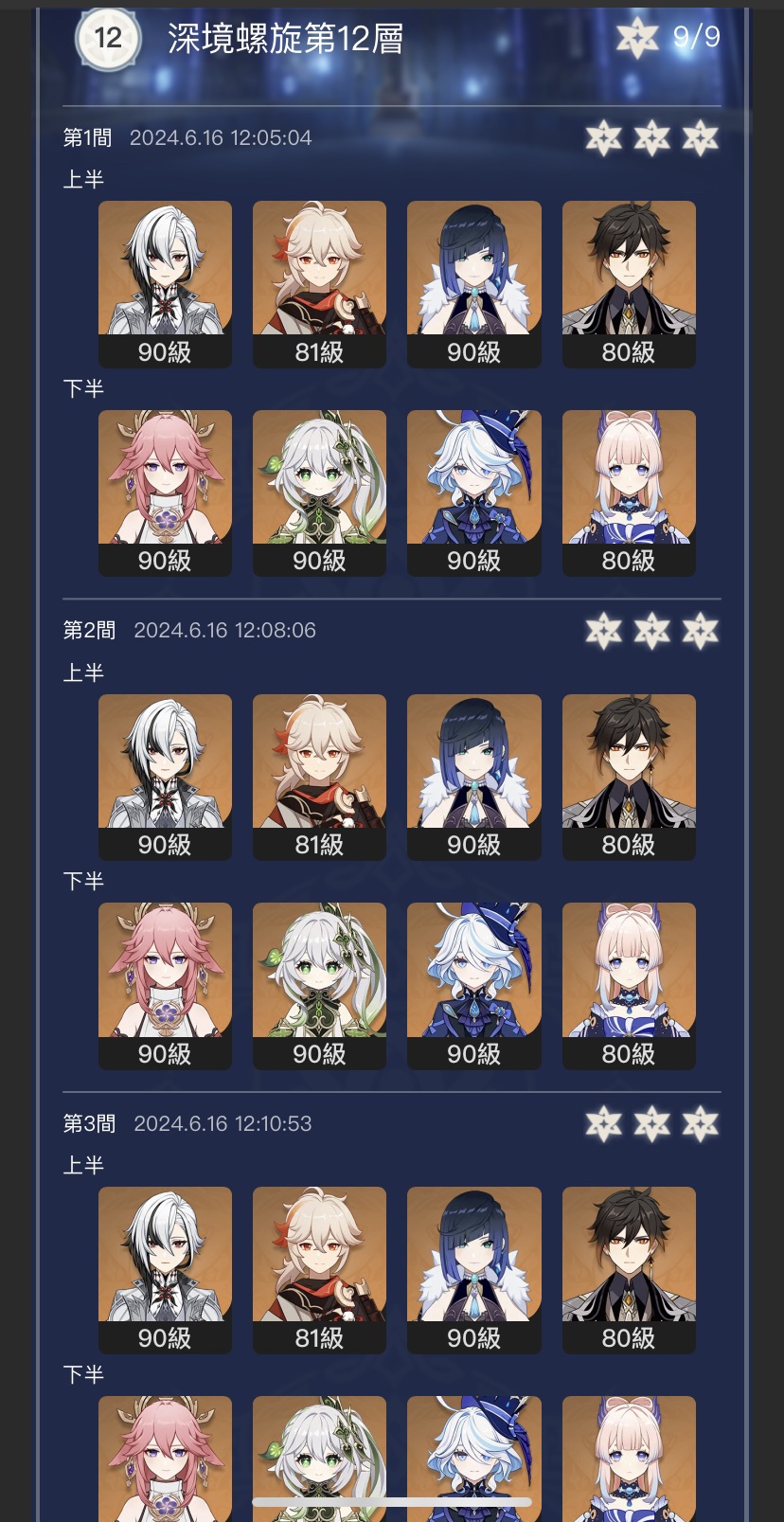Tap middle star of Chamber 3 rating

coord(652,1124)
